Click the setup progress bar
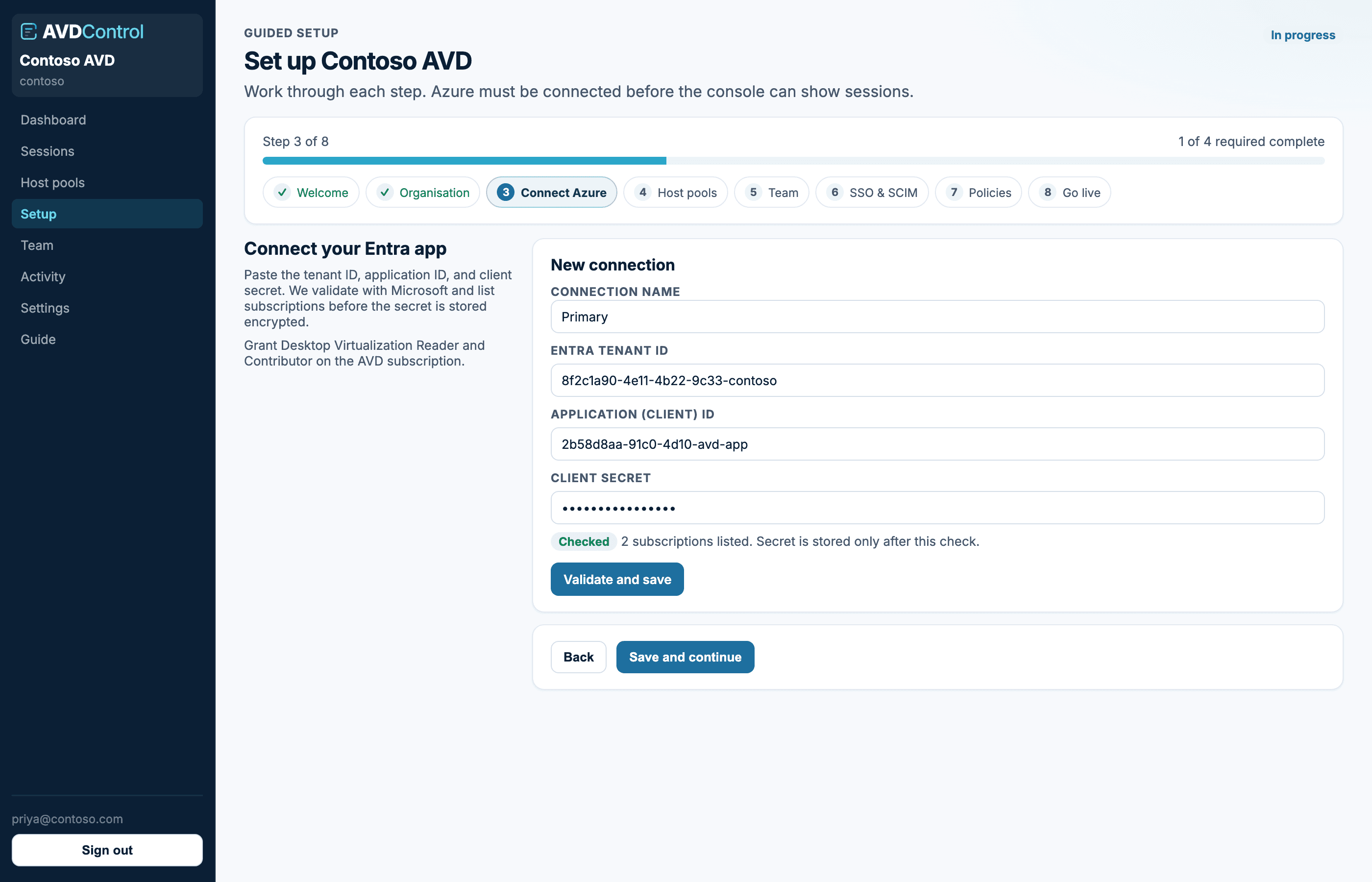The image size is (1372, 882). point(794,161)
